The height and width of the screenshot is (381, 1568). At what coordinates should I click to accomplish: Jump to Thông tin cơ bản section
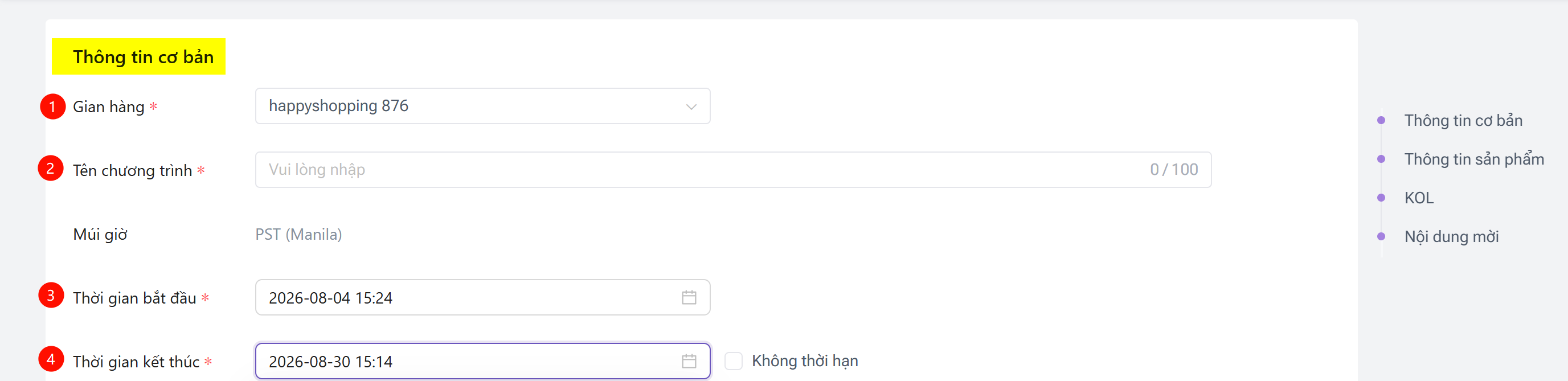click(x=1463, y=121)
